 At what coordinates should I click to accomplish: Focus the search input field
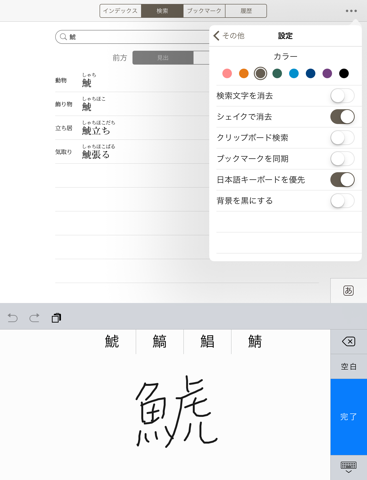133,37
